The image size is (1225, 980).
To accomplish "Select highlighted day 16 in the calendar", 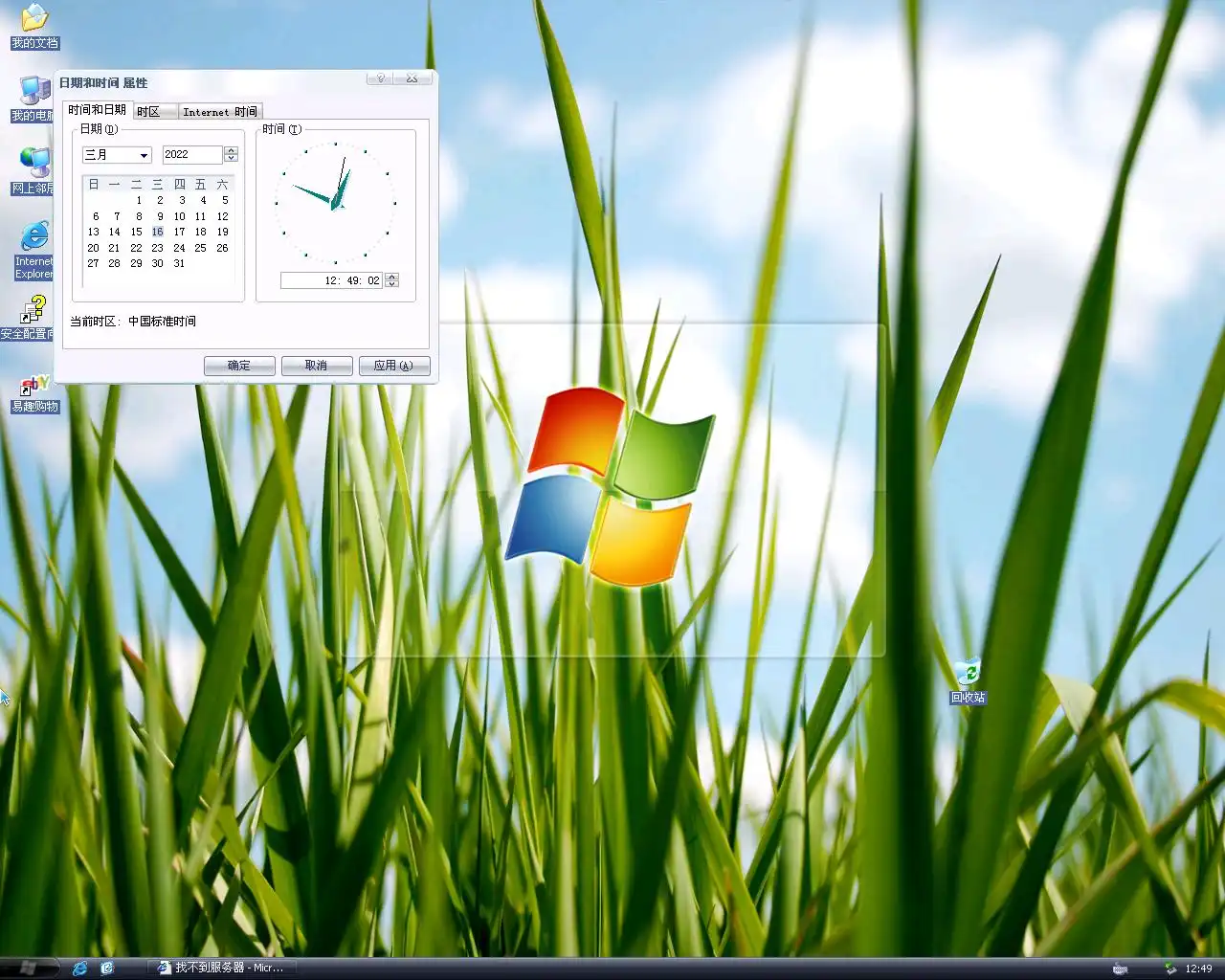I will point(157,232).
